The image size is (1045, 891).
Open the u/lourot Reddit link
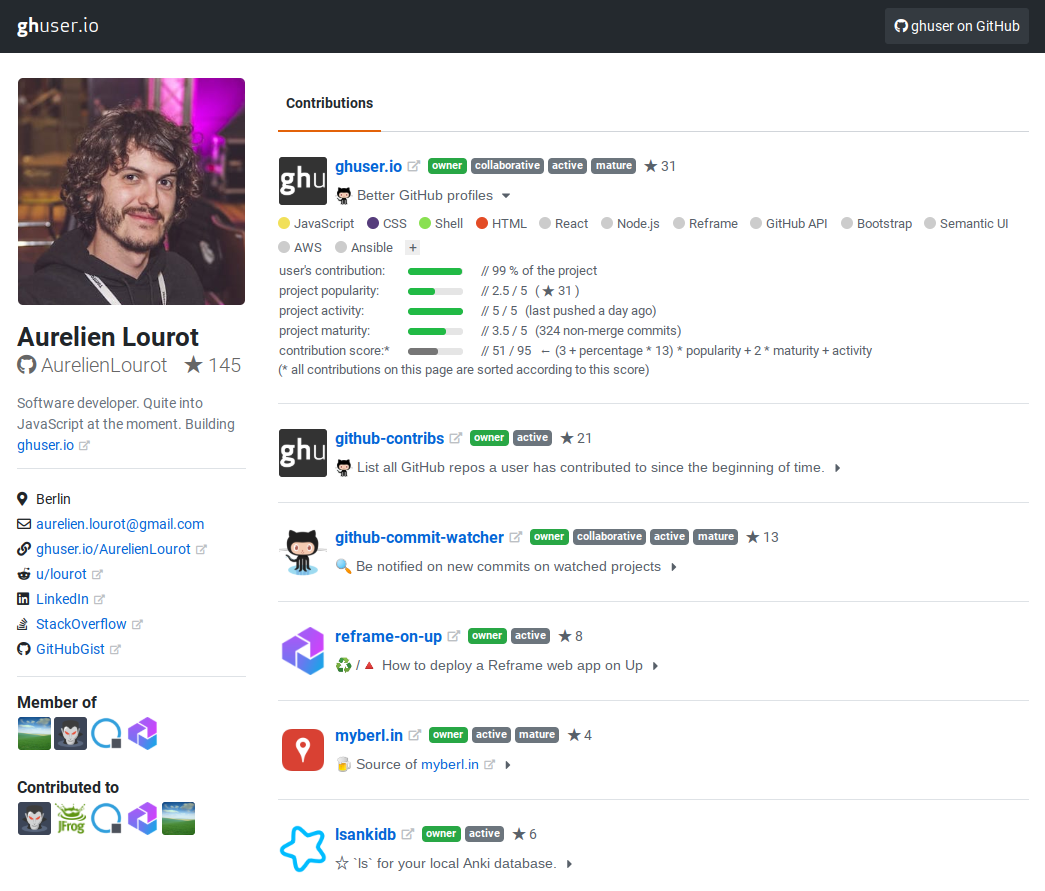pyautogui.click(x=61, y=574)
